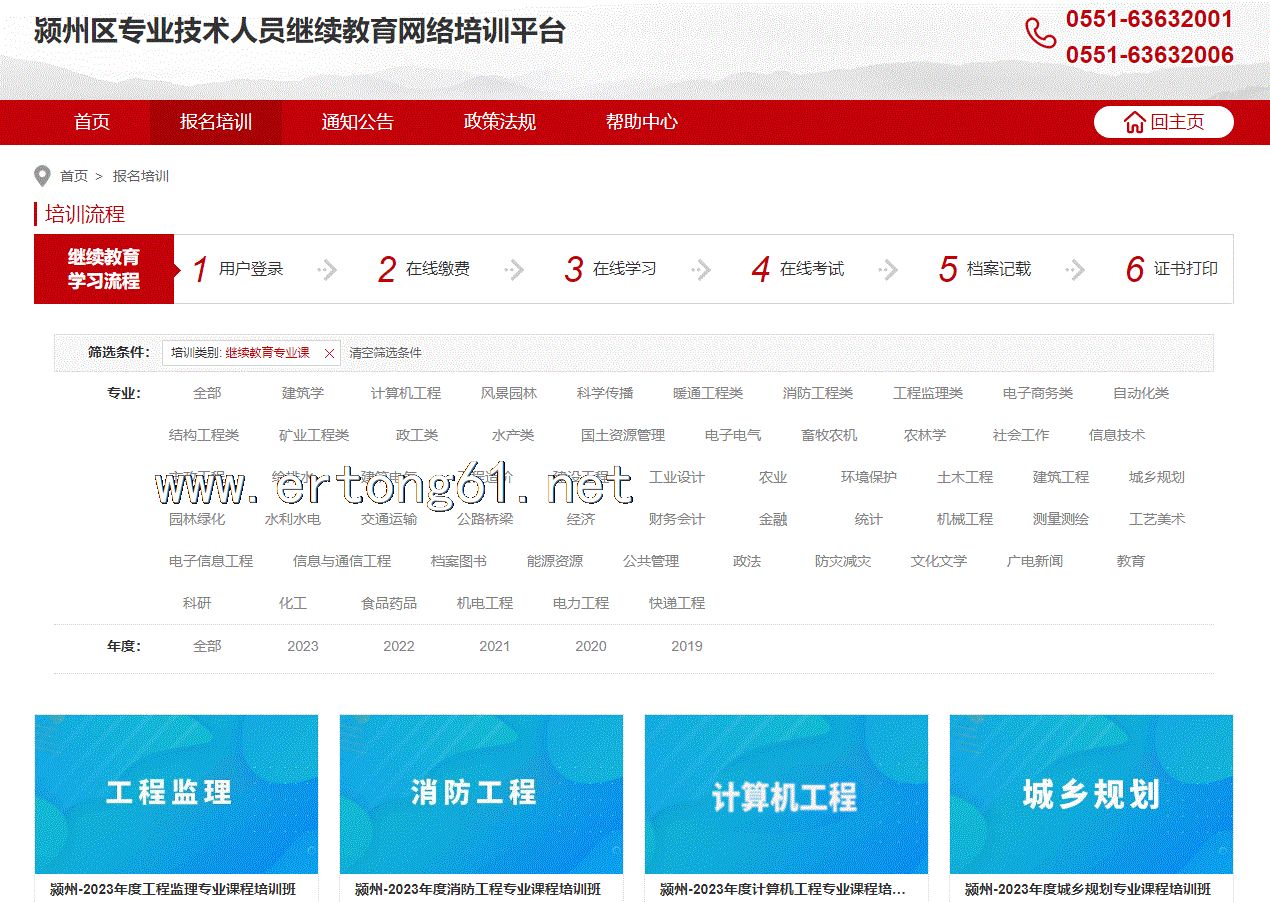The image size is (1270, 902).
Task: Open the 政策法规 menu item
Action: (x=500, y=122)
